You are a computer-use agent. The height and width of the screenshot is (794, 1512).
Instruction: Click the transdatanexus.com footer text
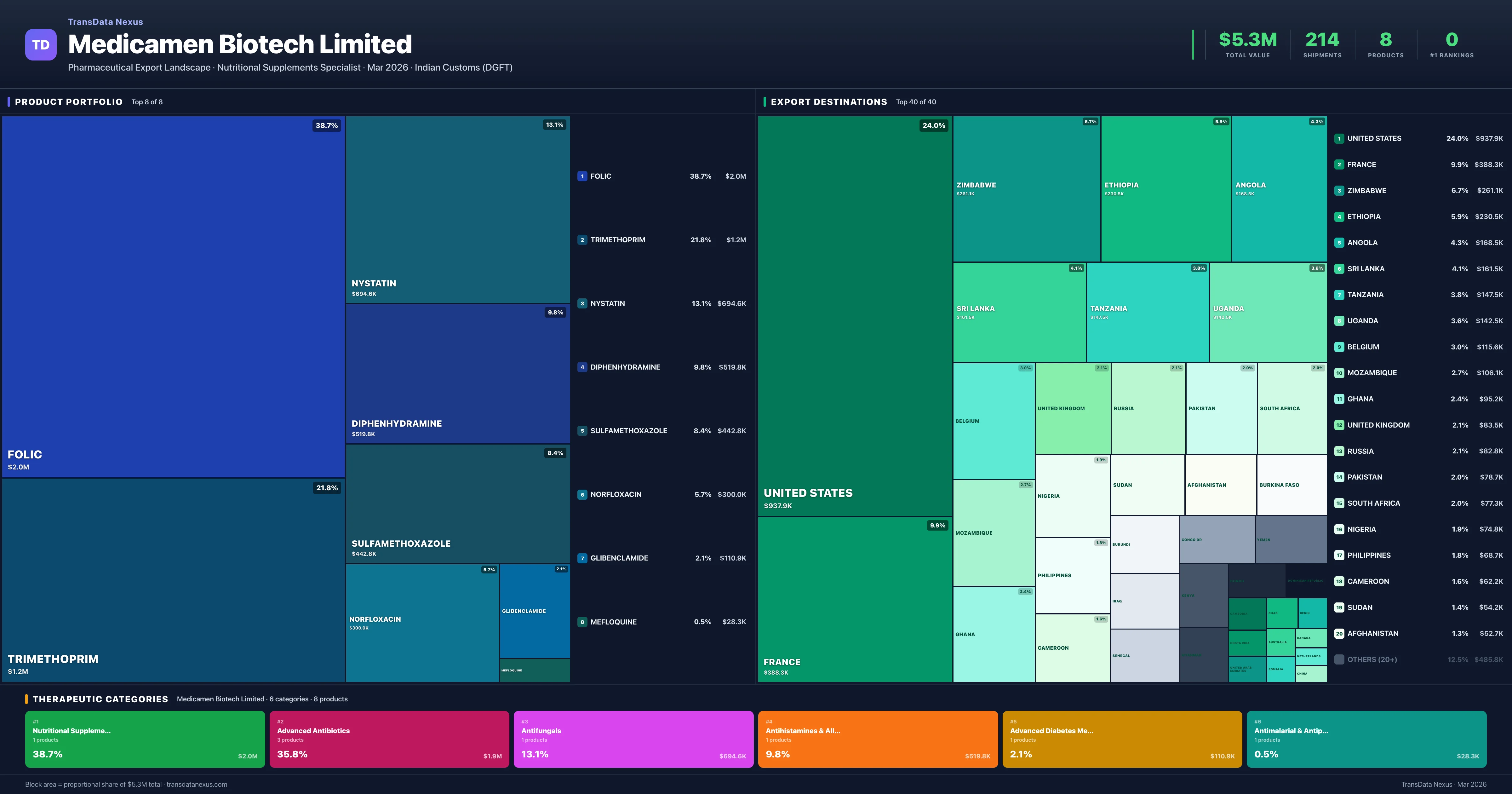[x=197, y=785]
